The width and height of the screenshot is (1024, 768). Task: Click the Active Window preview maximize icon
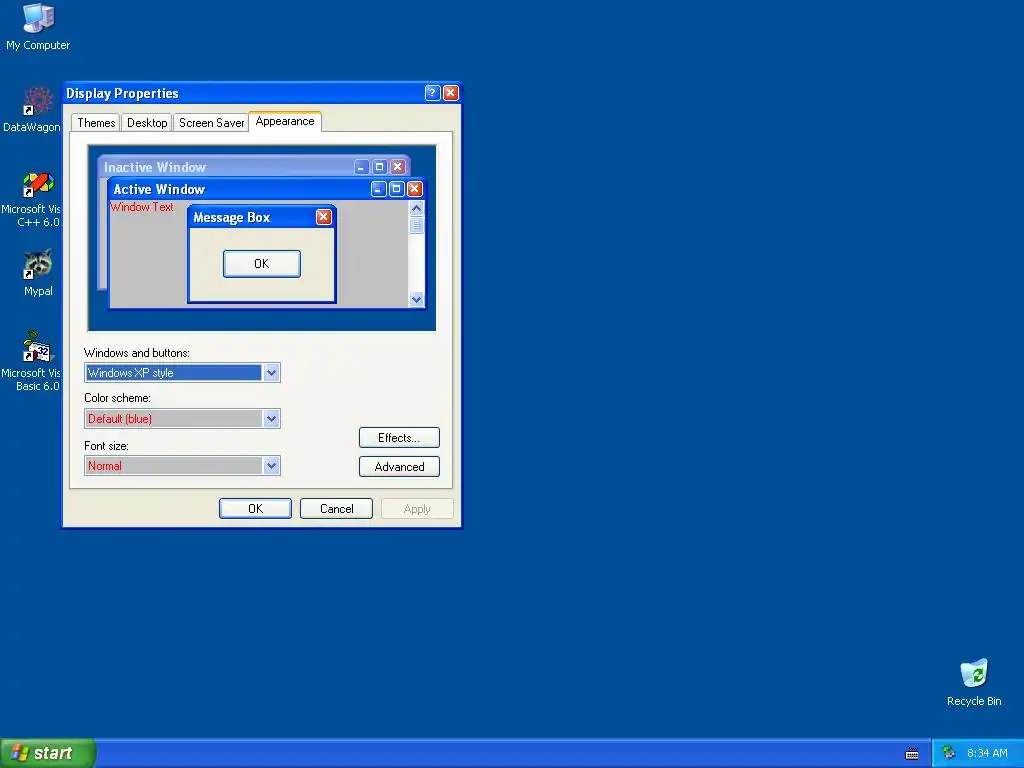pyautogui.click(x=396, y=189)
